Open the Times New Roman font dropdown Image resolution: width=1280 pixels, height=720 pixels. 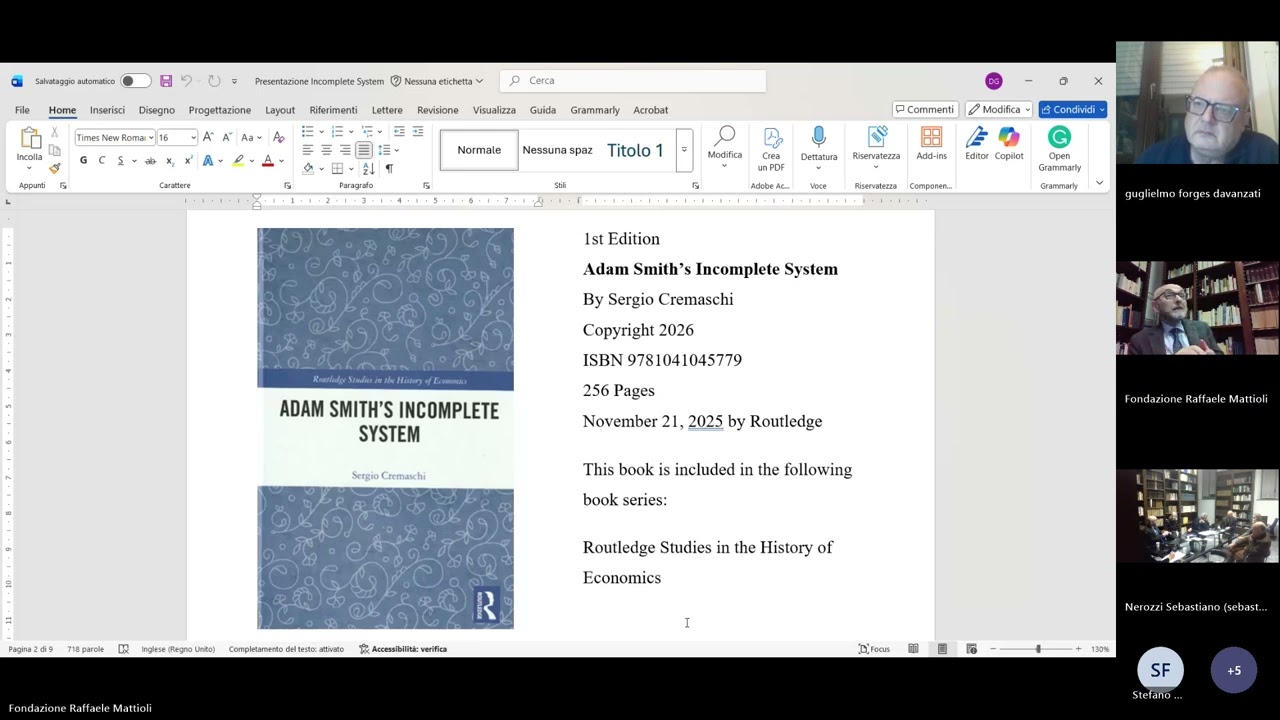(150, 138)
